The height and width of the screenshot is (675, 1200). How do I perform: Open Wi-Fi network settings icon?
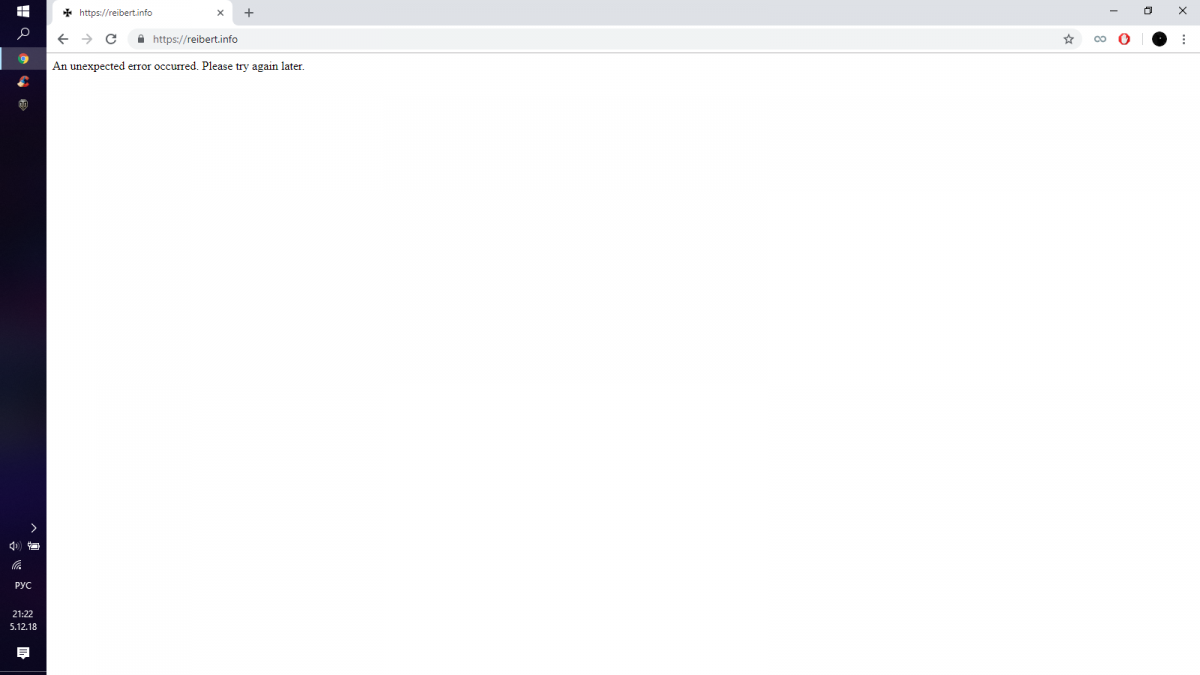[x=16, y=565]
